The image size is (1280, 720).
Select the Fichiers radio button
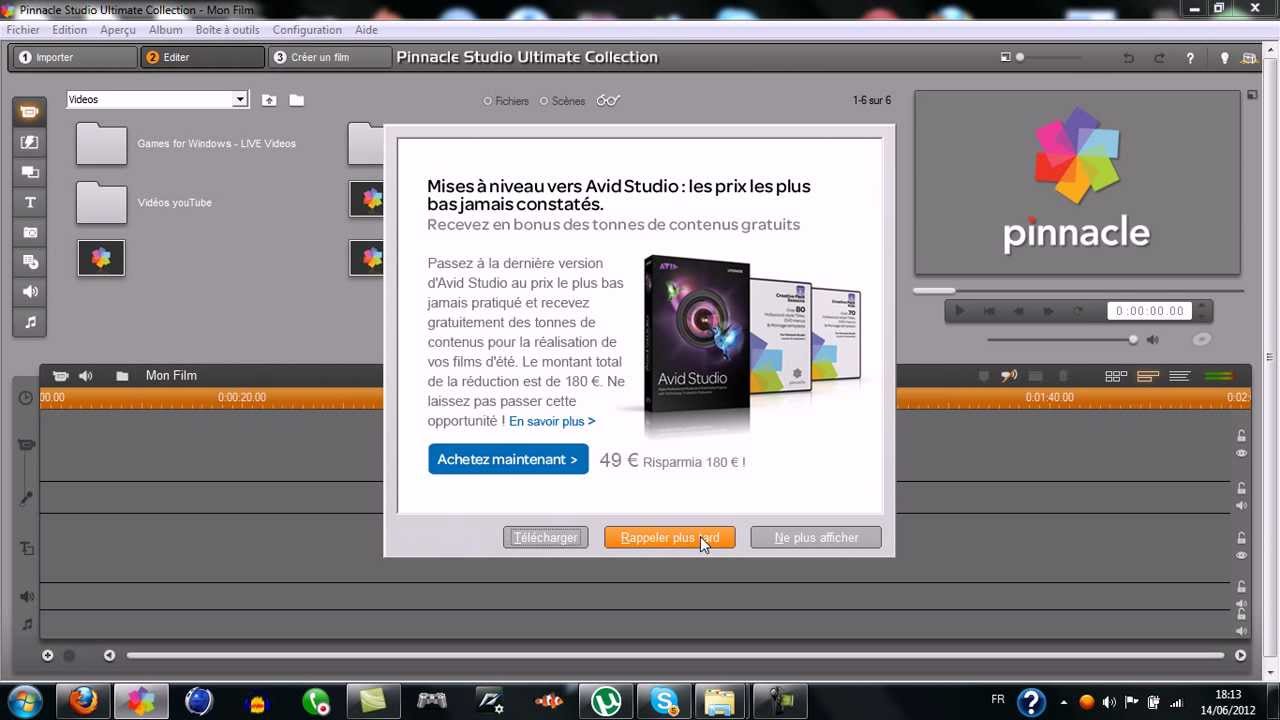pos(488,101)
